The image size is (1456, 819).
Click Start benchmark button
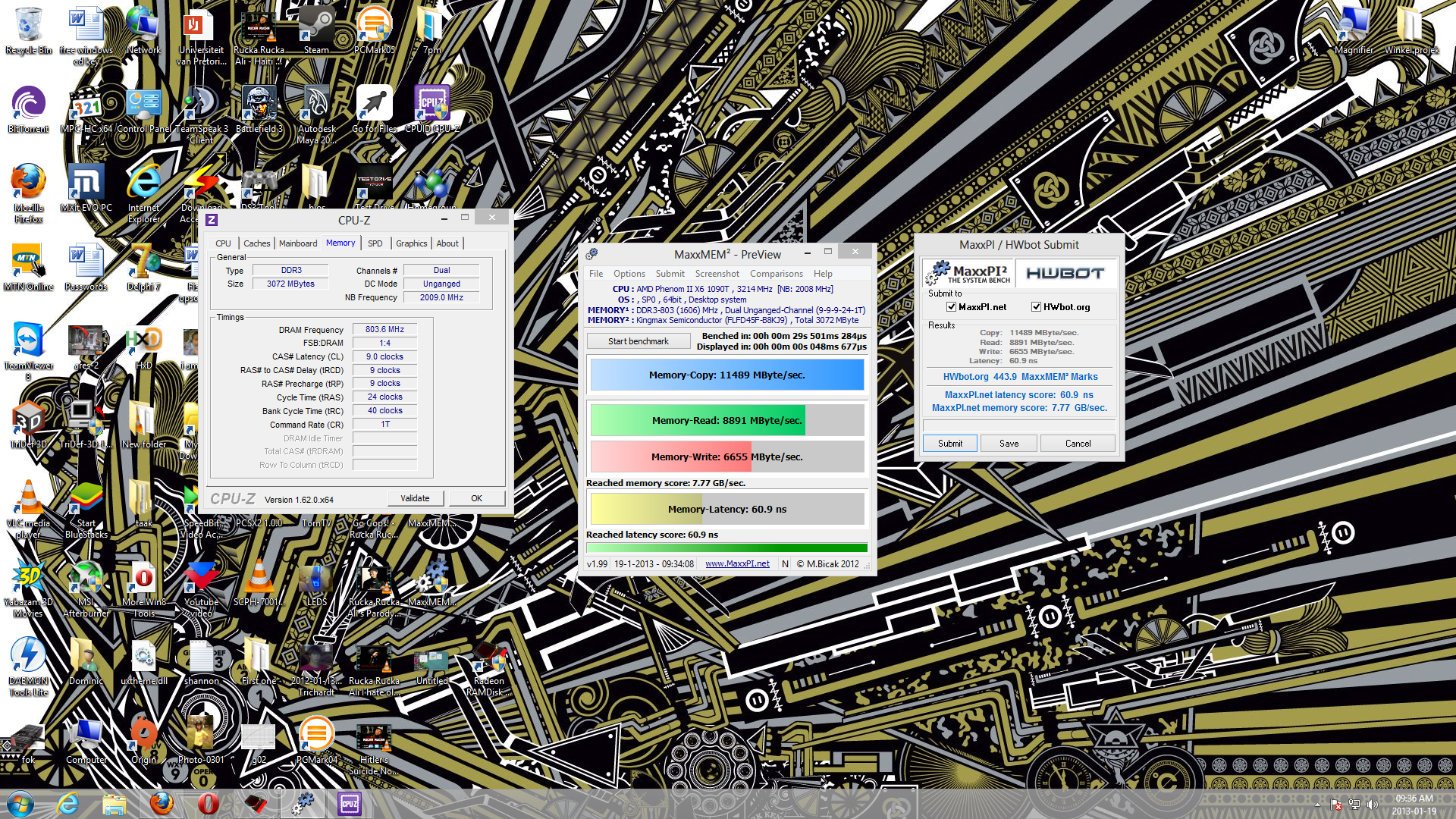(x=638, y=341)
